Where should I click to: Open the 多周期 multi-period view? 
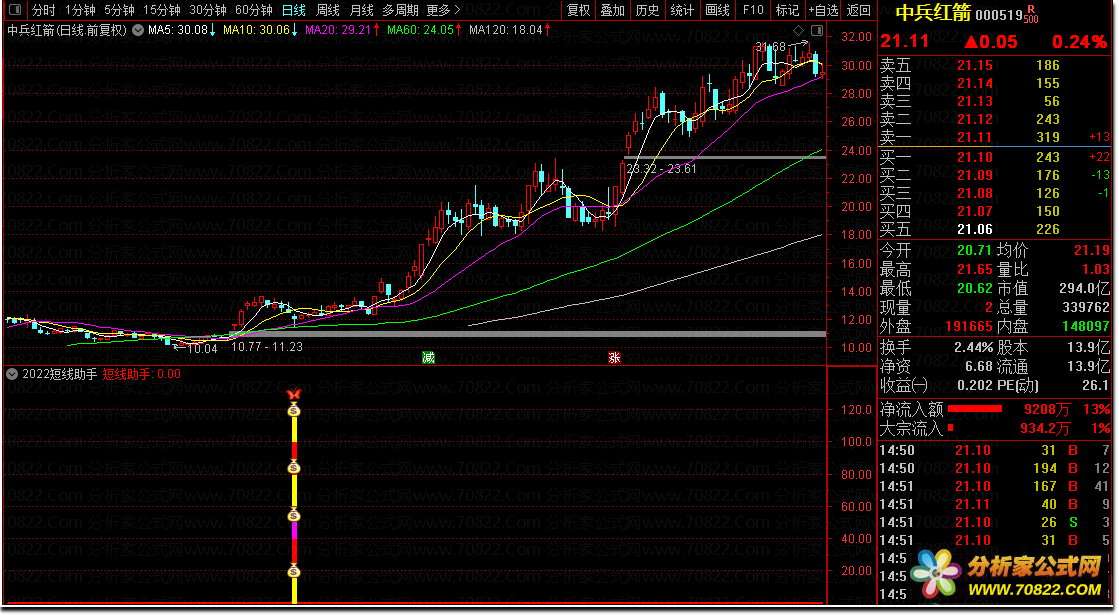pos(400,10)
